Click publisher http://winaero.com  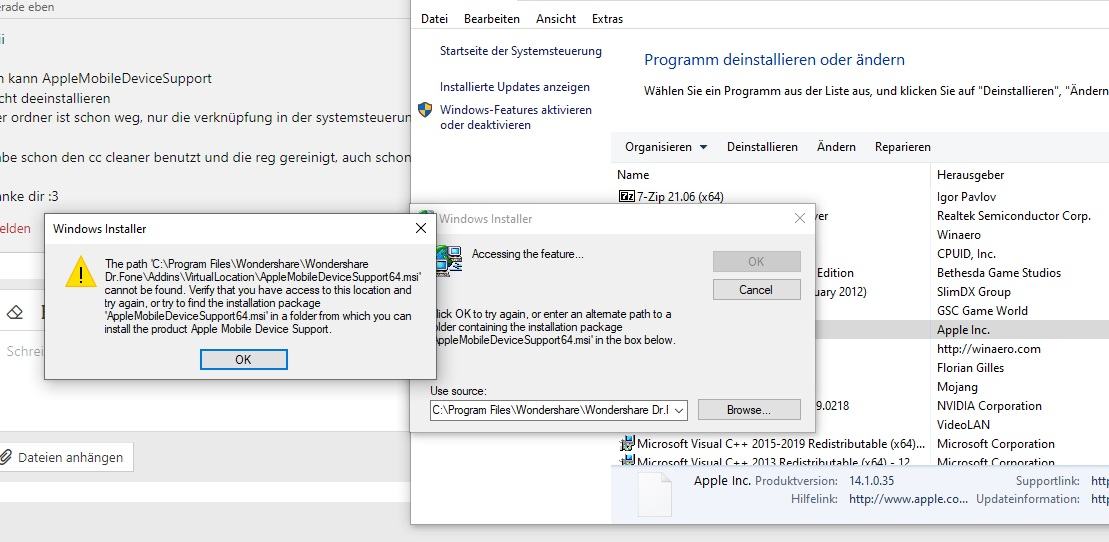pos(988,349)
